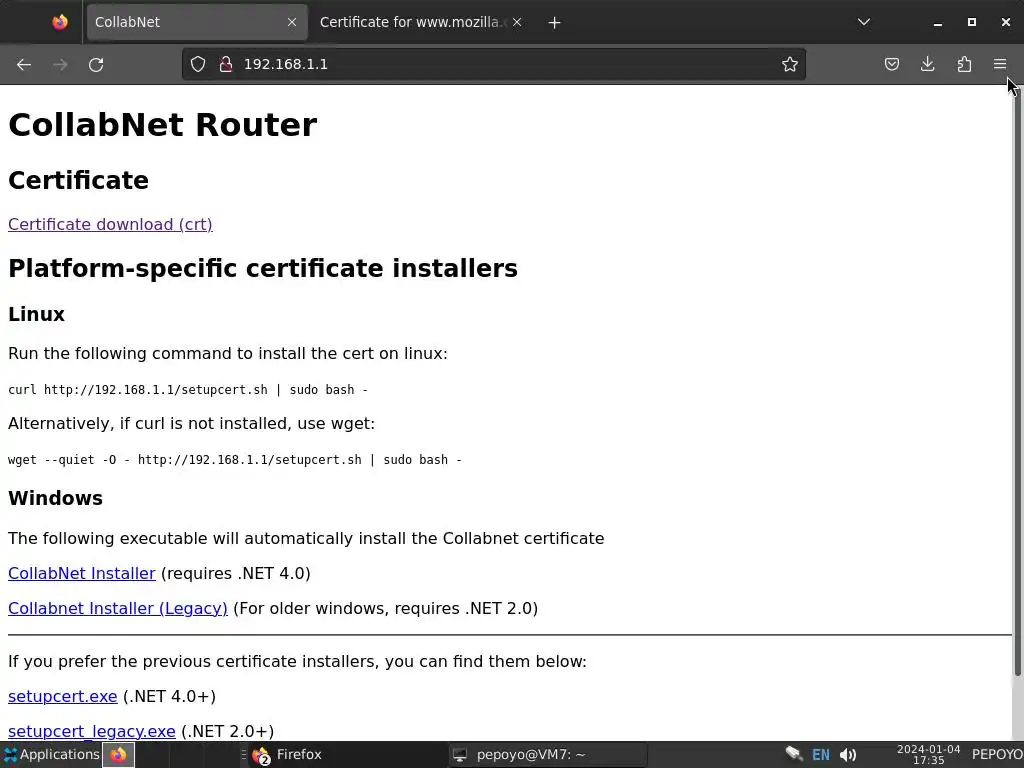The height and width of the screenshot is (768, 1024).
Task: Click the insecure connection padlock icon
Action: point(226,64)
